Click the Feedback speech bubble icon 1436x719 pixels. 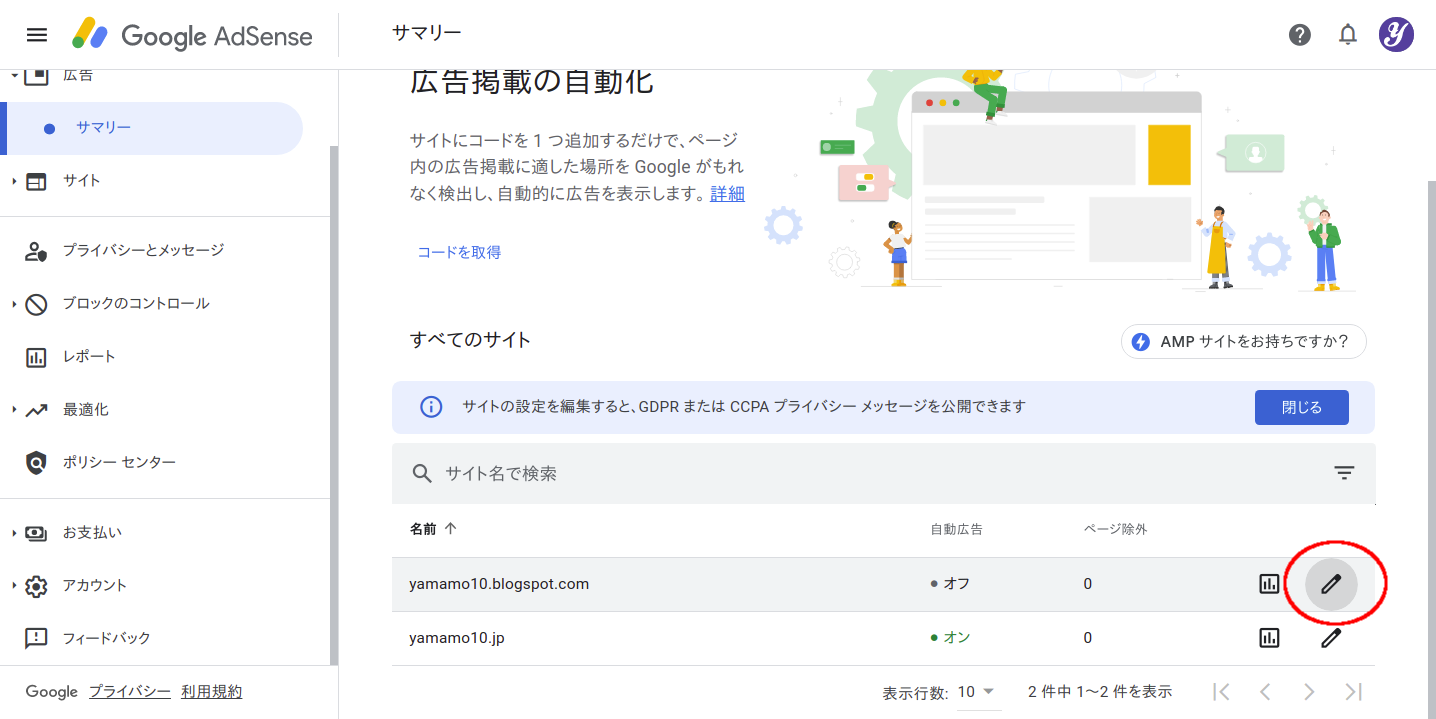(x=36, y=638)
